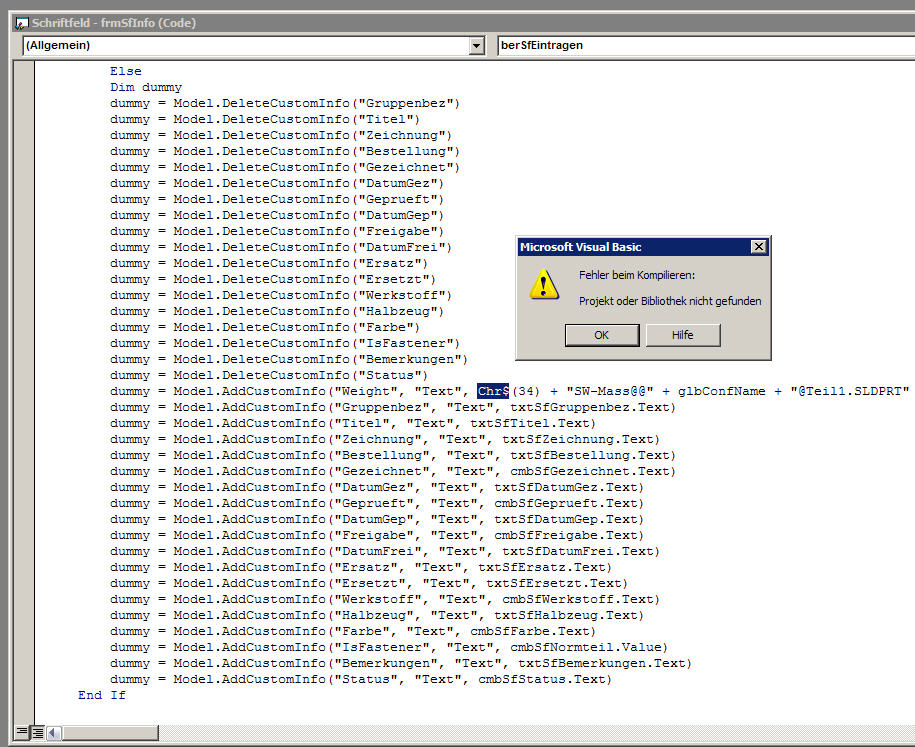Click the DeleteCustomInfo("IsFastener") line
Image resolution: width=915 pixels, height=747 pixels.
(285, 343)
